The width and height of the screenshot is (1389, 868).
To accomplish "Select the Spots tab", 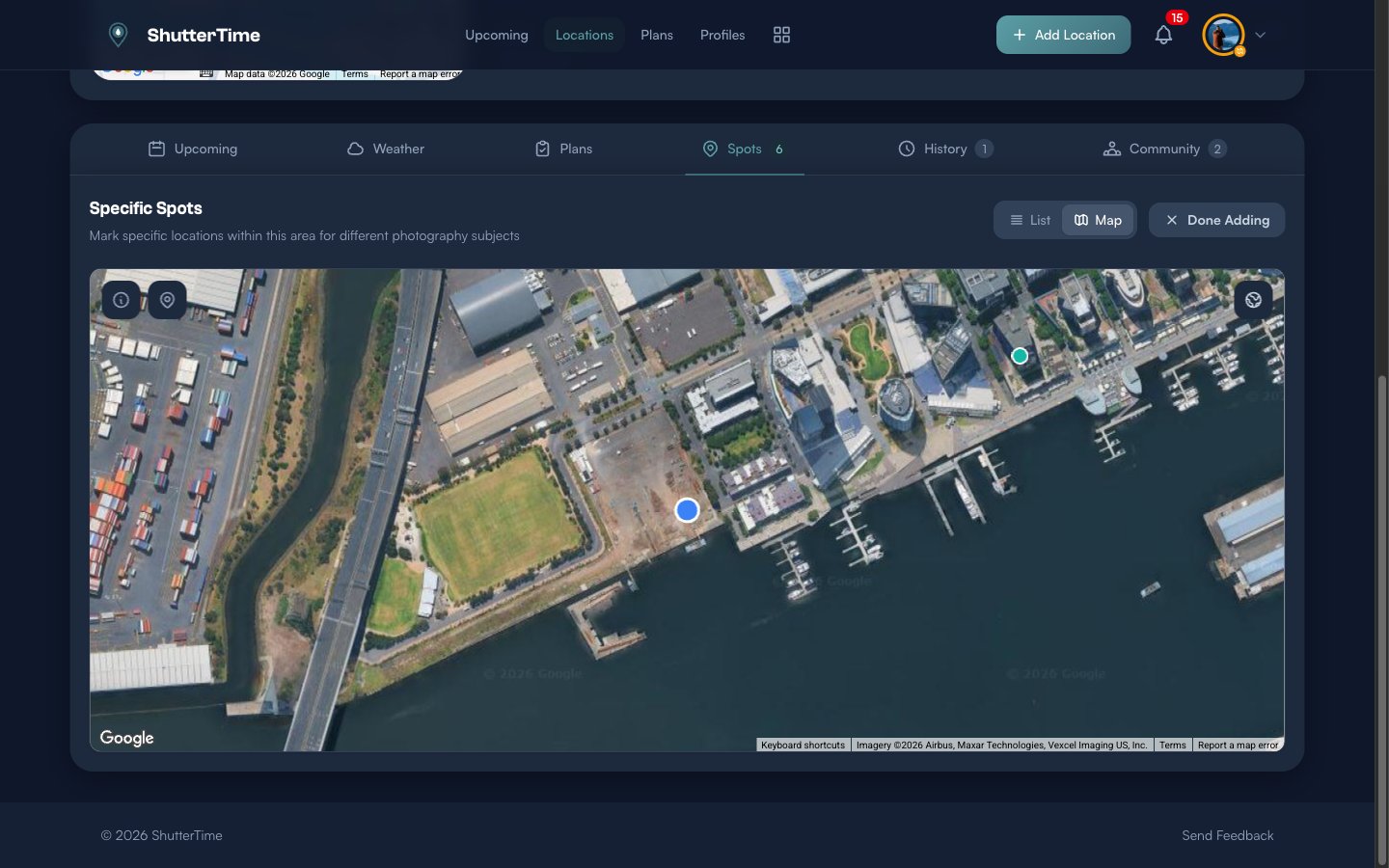I will tap(744, 149).
